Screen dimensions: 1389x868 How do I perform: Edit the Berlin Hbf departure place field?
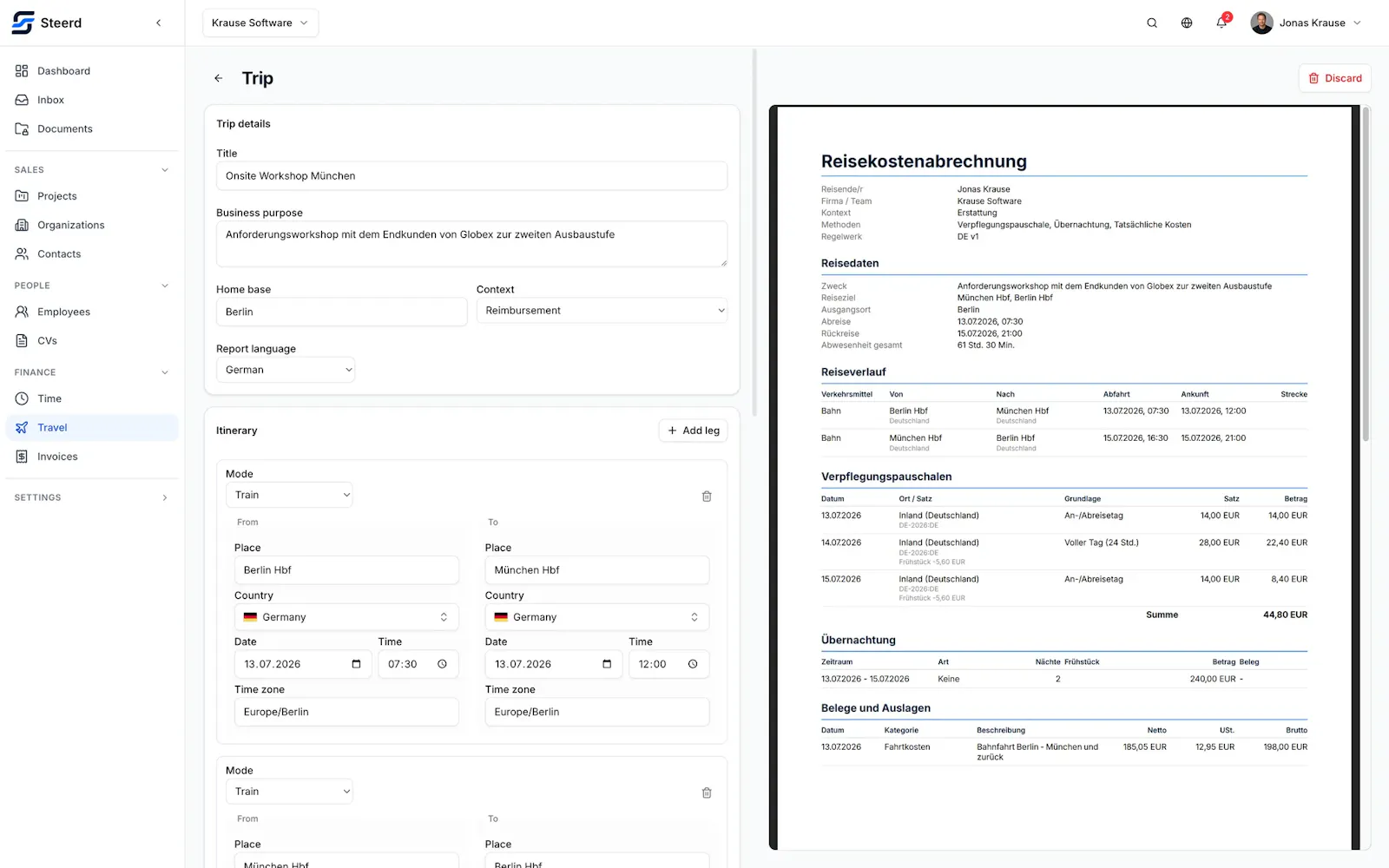click(346, 570)
